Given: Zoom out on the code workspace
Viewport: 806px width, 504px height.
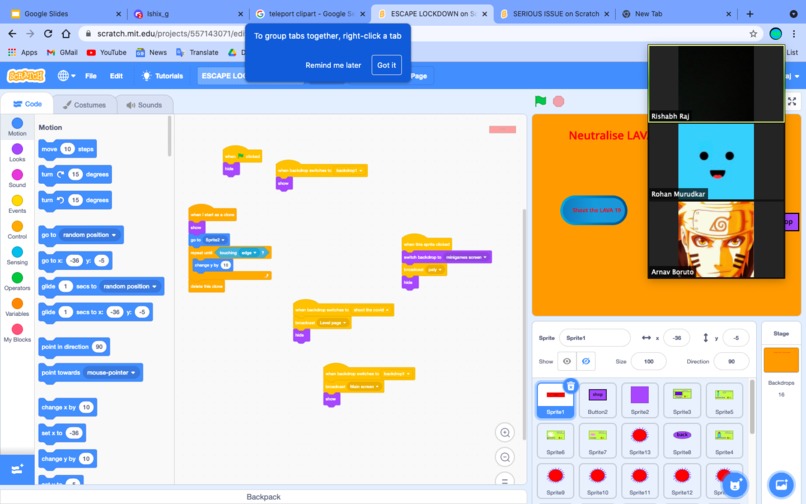Looking at the screenshot, I should point(505,457).
